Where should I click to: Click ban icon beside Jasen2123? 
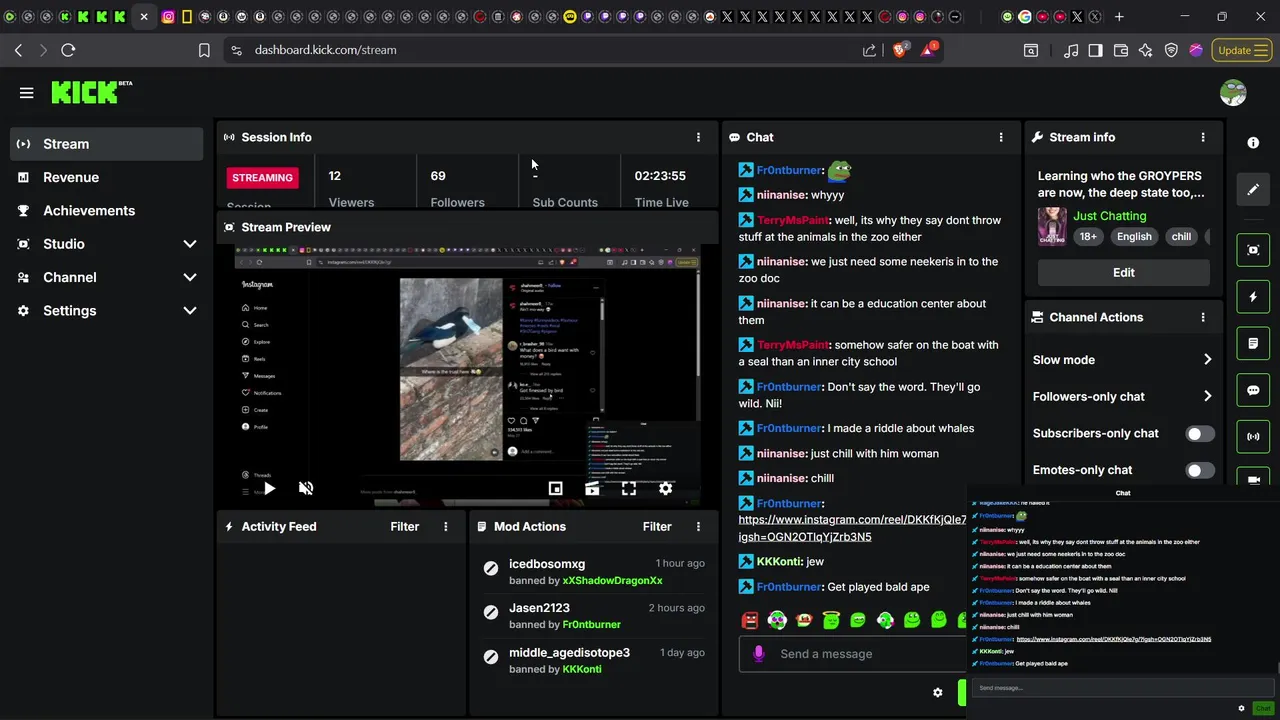click(491, 612)
